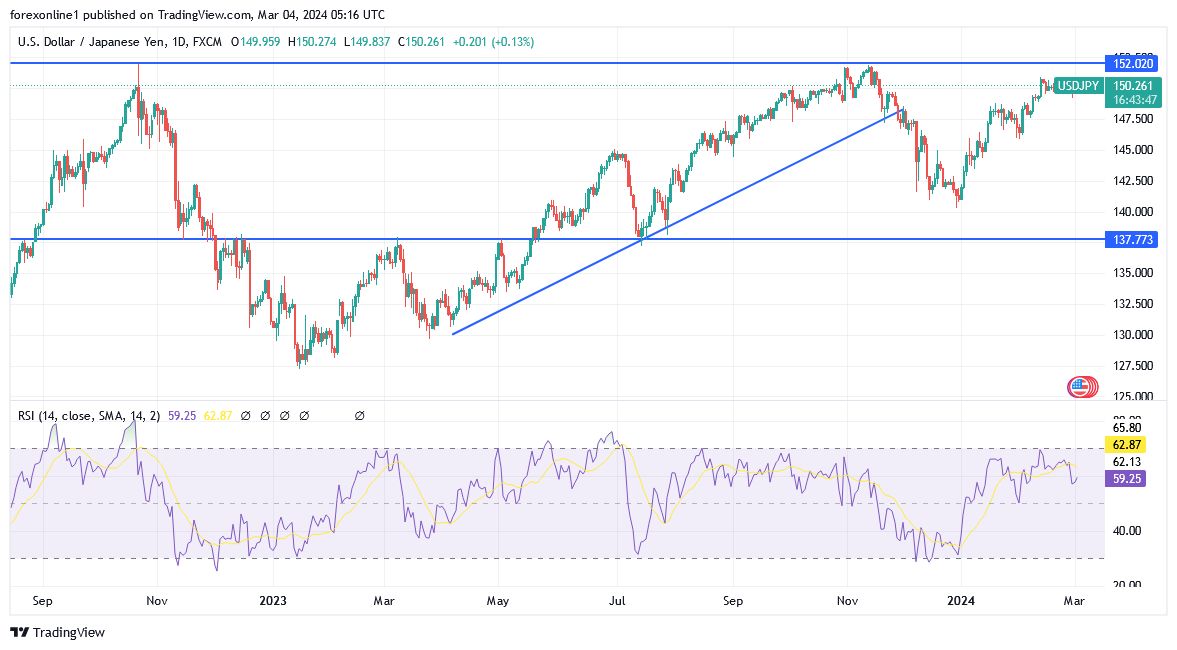Click the yellow 62.87 SMA value next to RSI
The width and height of the screenshot is (1177, 650).
[x=217, y=414]
